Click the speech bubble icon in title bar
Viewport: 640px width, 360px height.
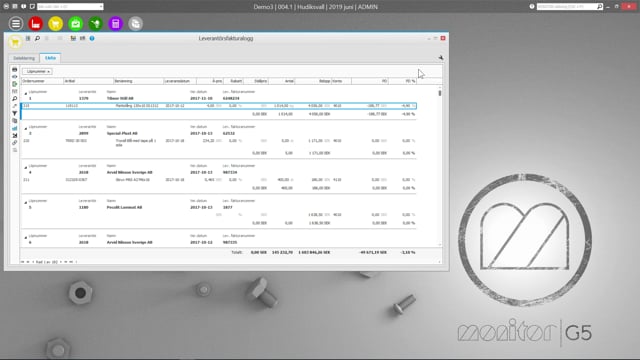pos(23,7)
